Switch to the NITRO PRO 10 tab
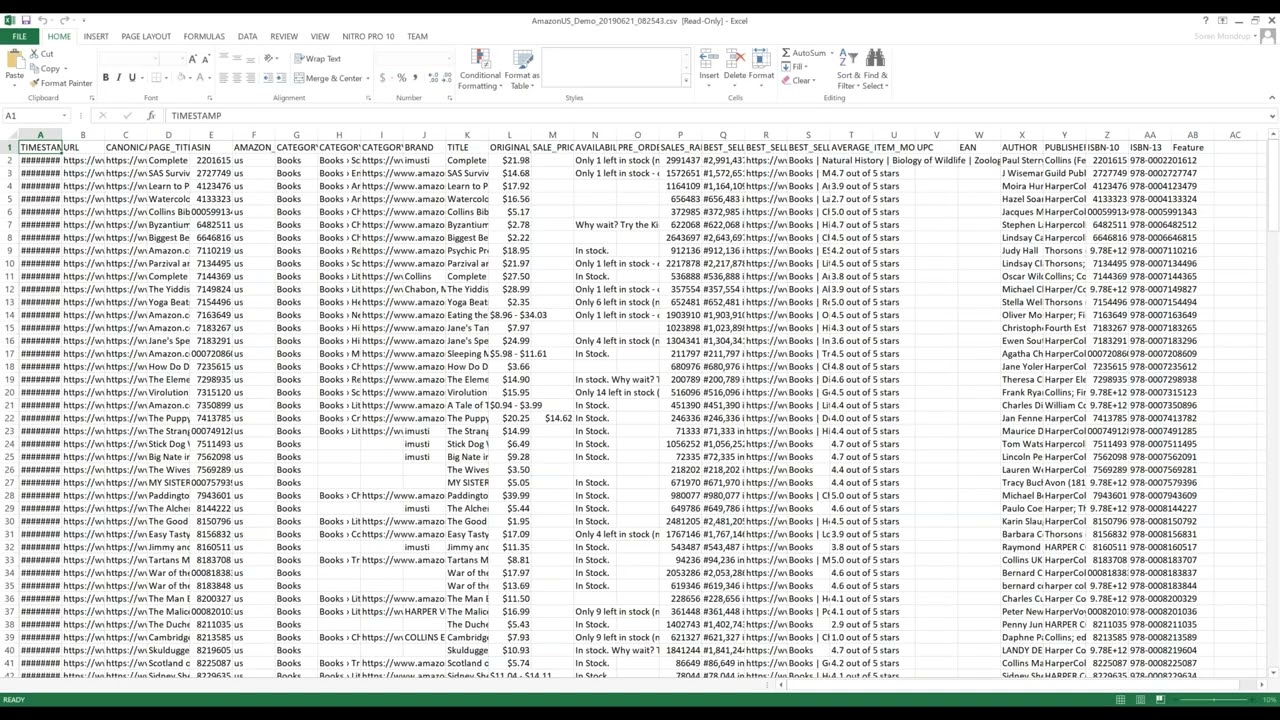This screenshot has height=720, width=1280. 368,37
